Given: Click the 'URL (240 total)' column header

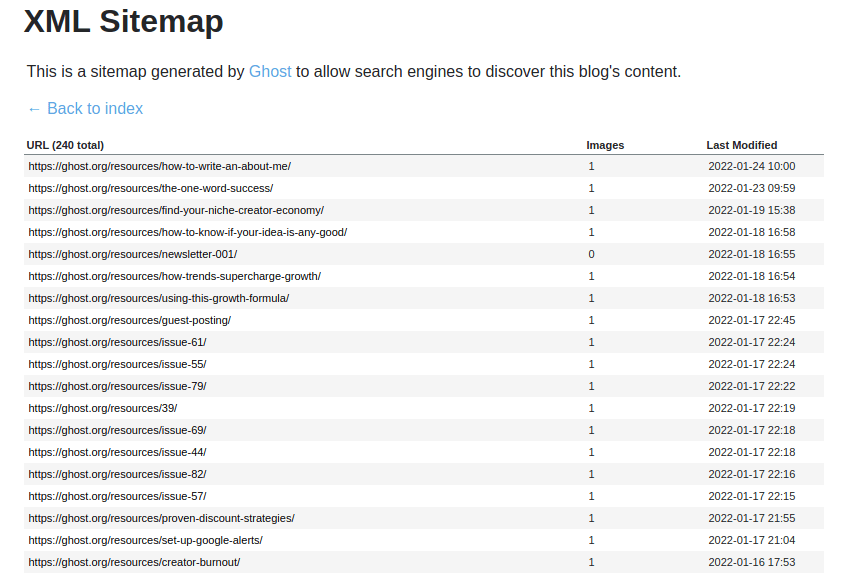Looking at the screenshot, I should tap(65, 145).
